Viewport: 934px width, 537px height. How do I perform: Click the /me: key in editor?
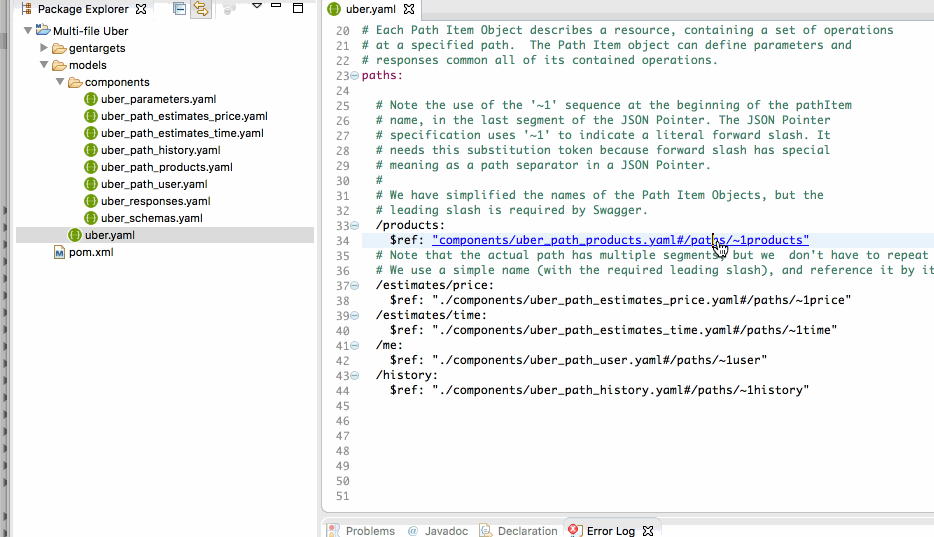tap(390, 345)
